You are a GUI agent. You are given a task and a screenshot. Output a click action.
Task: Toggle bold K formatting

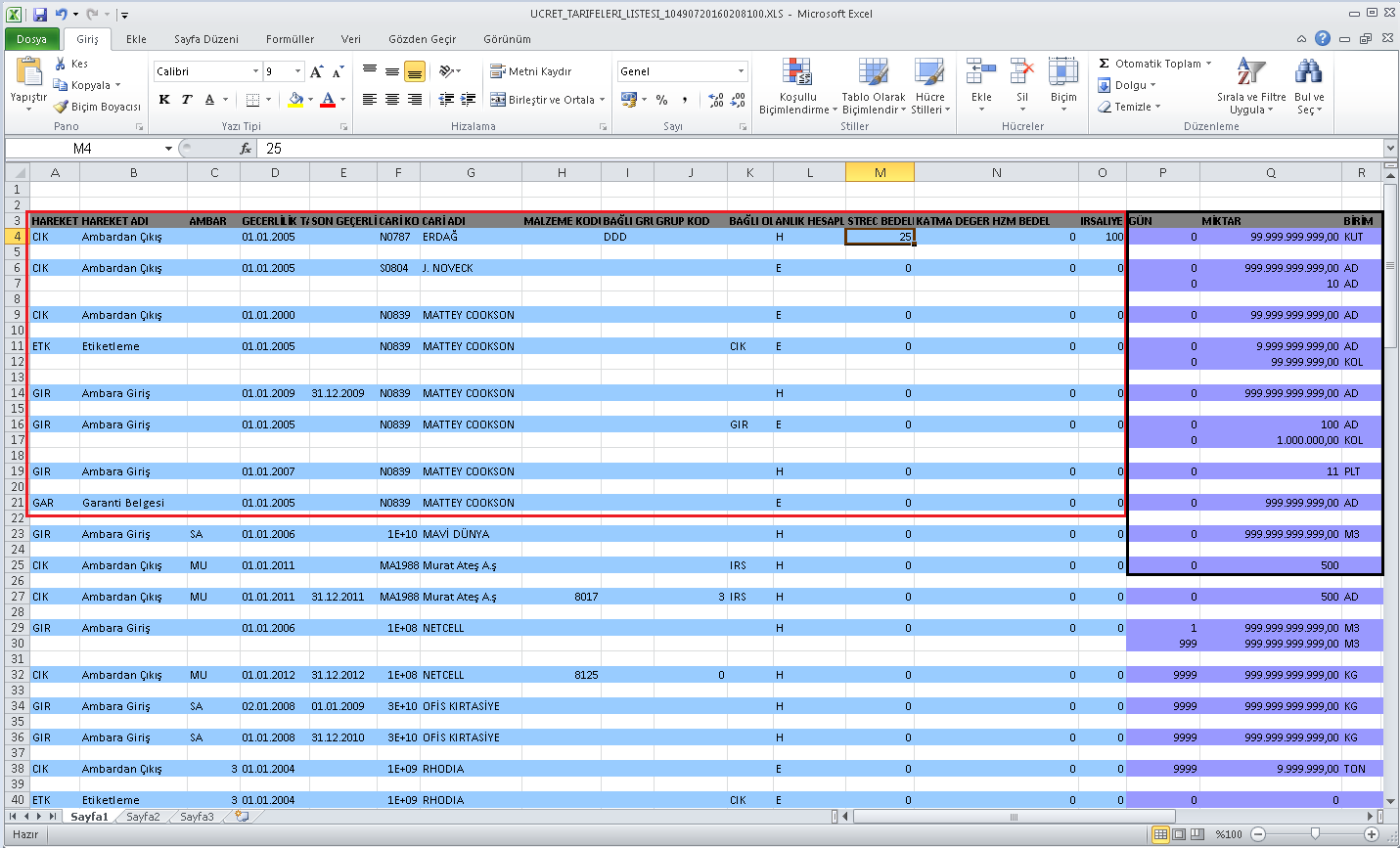click(164, 100)
